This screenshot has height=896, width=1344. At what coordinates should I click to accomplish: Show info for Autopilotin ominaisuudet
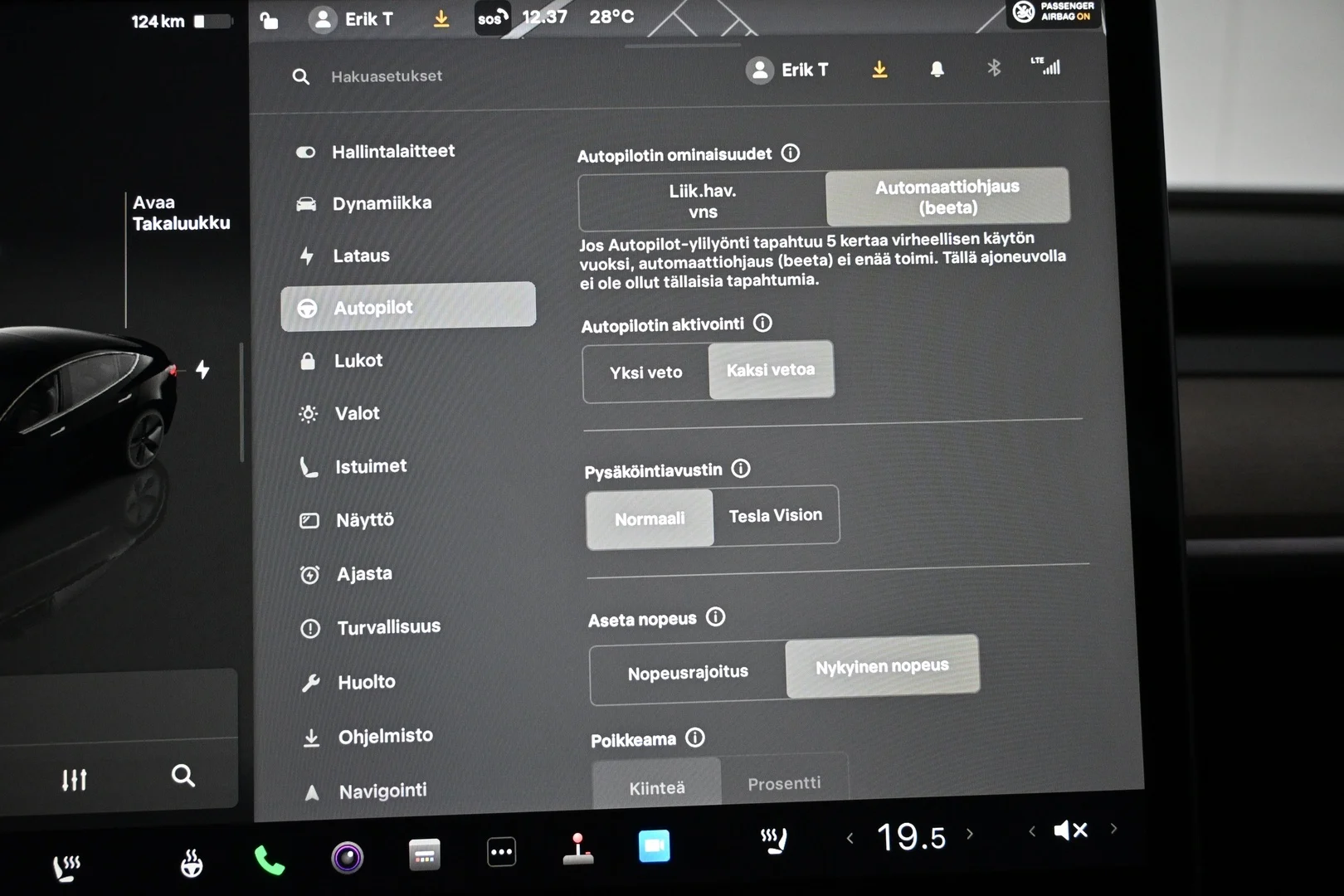tap(791, 153)
